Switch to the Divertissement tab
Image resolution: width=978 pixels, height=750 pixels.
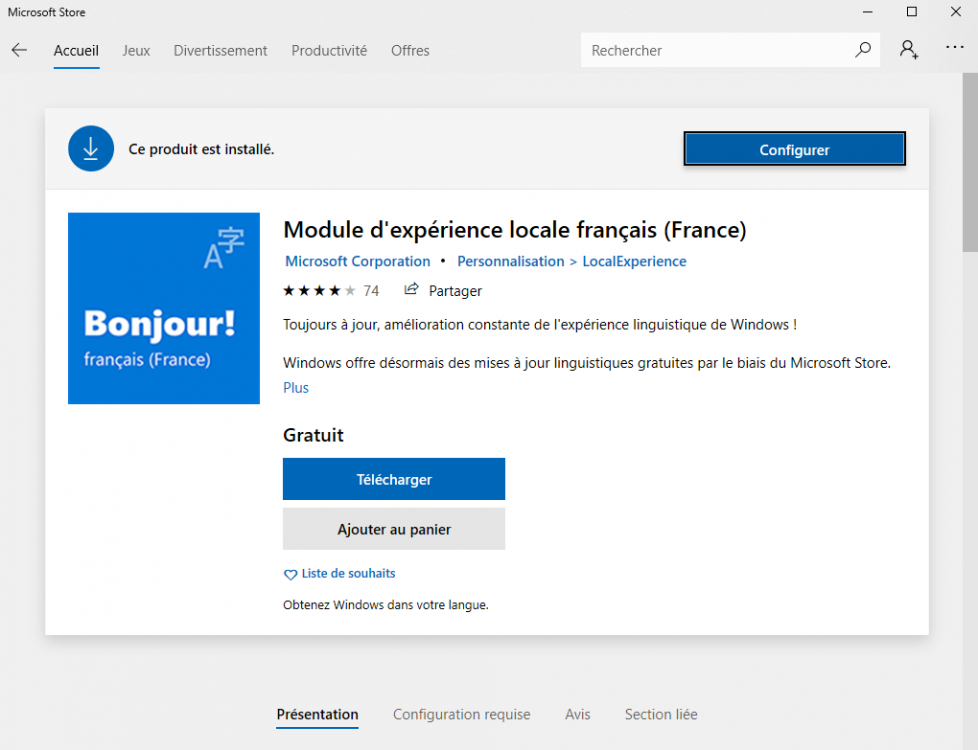click(x=220, y=50)
